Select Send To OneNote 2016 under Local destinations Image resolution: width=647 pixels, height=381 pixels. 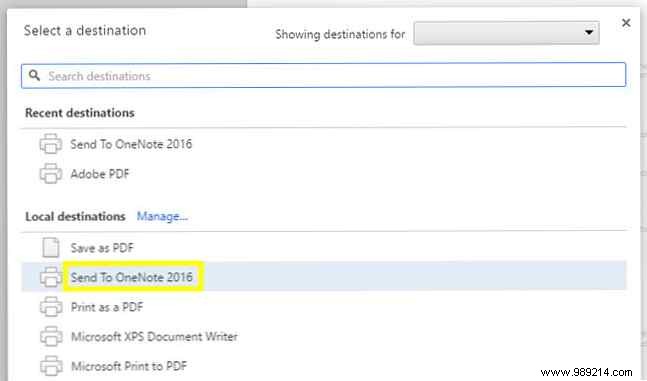click(132, 277)
